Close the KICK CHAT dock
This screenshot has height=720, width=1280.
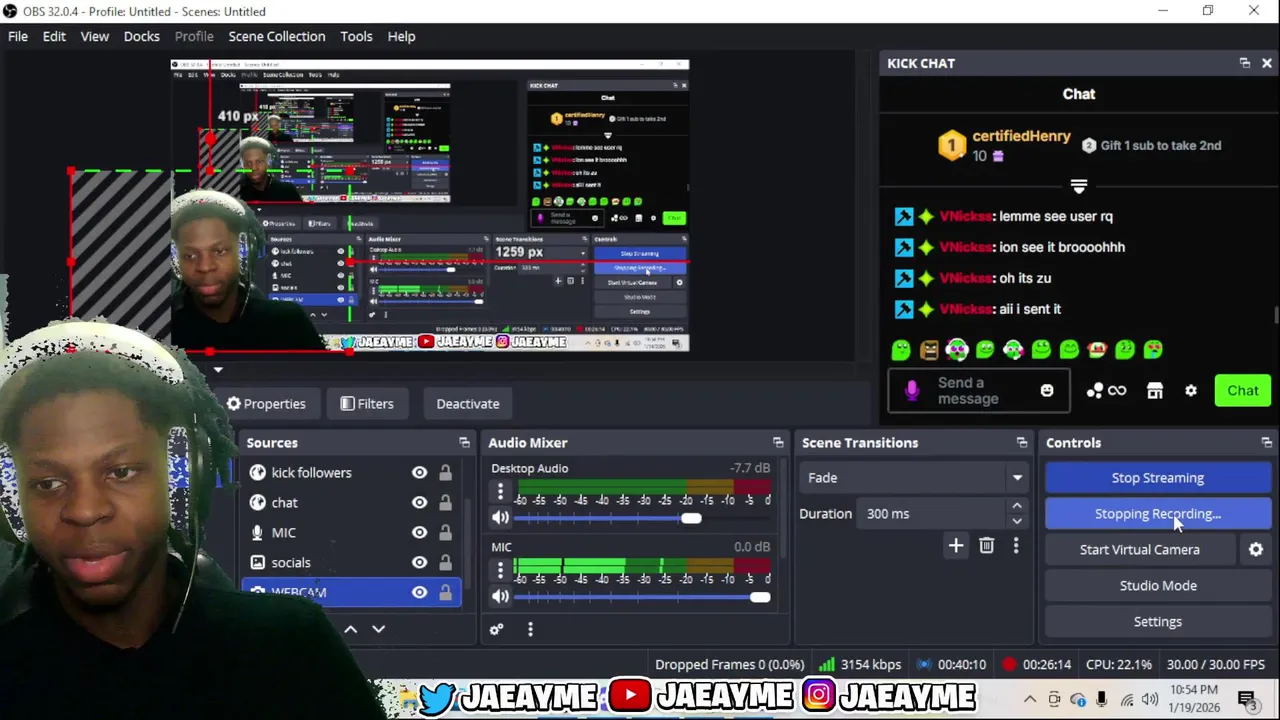click(x=1267, y=63)
